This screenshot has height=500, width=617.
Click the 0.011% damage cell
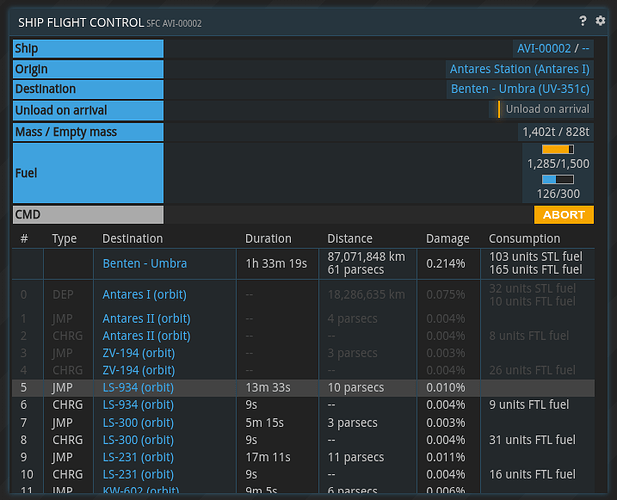(445, 457)
